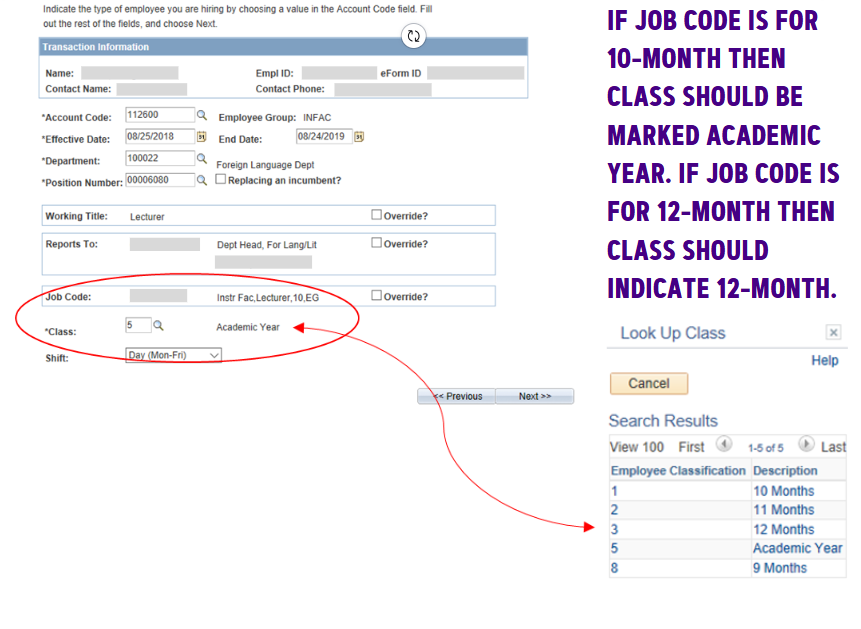Image resolution: width=861 pixels, height=629 pixels.
Task: Open the End Date calendar picker
Action: [x=356, y=137]
